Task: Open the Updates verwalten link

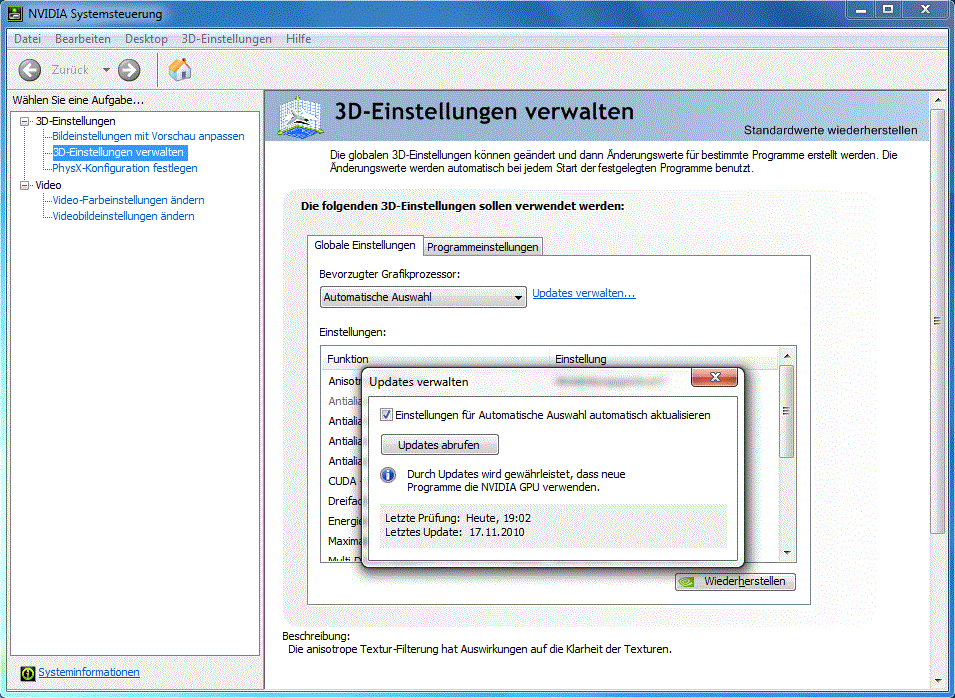Action: coord(583,293)
